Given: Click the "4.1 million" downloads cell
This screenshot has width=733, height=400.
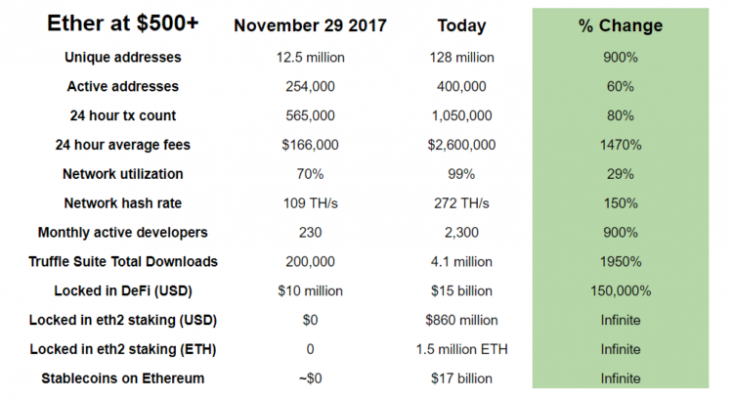Looking at the screenshot, I should [461, 262].
